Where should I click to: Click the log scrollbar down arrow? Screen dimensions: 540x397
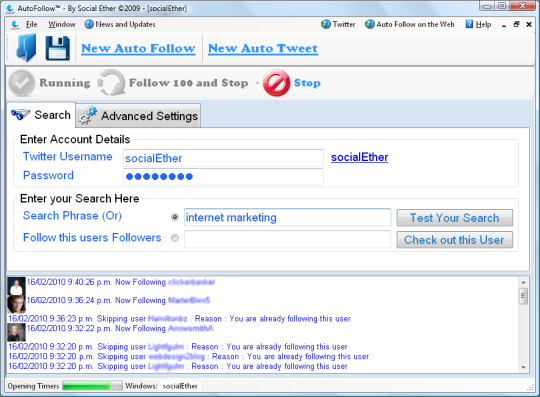pyautogui.click(x=523, y=367)
